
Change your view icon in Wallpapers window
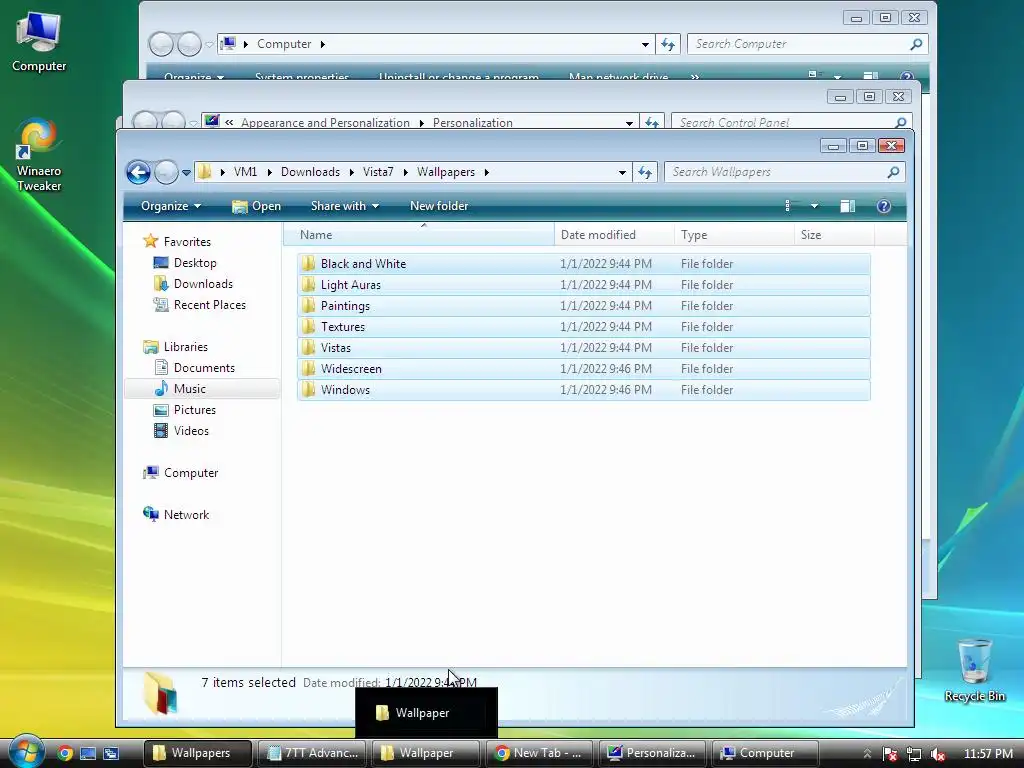(788, 206)
